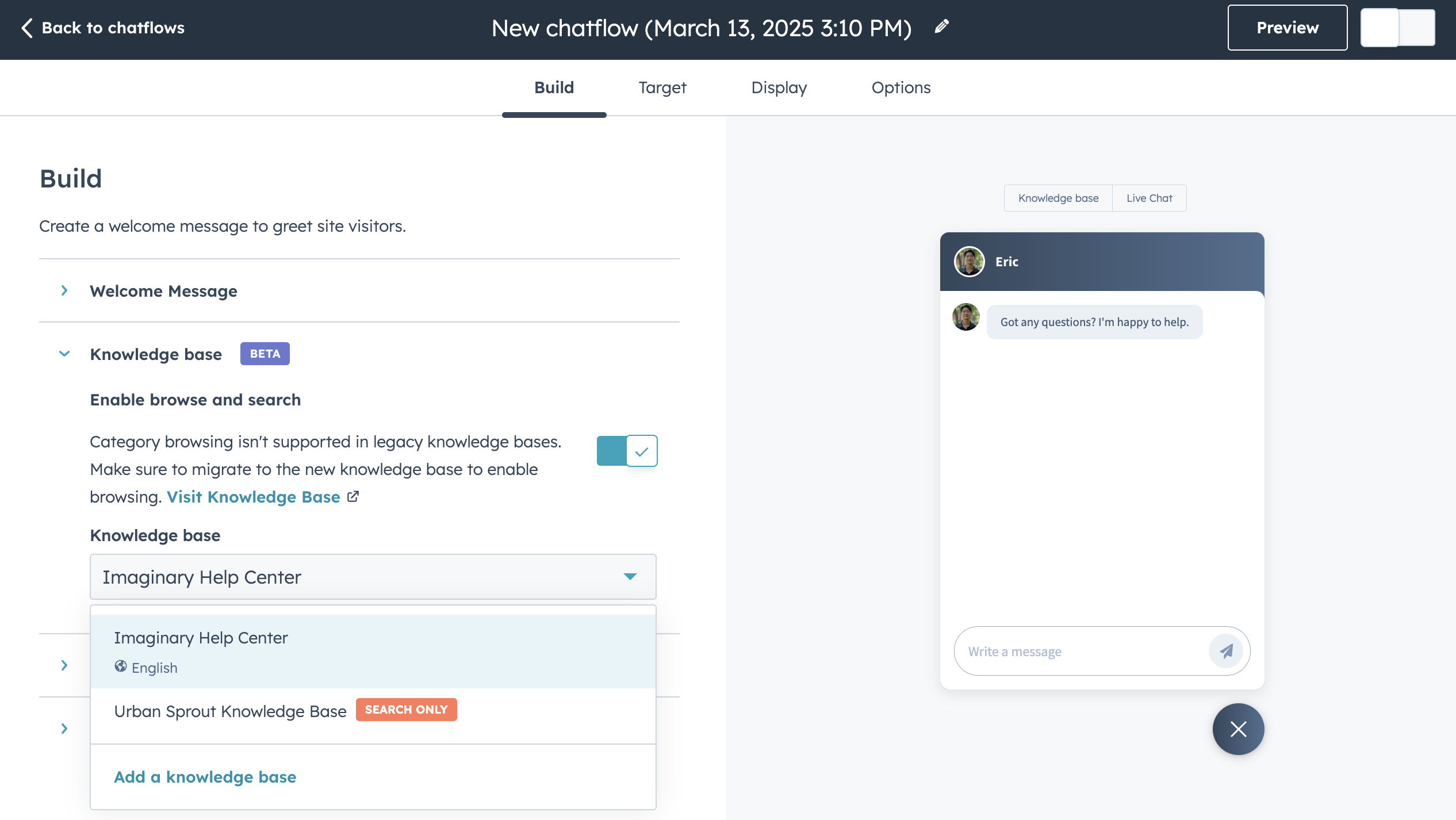
Task: Click the BETA badge
Action: (x=265, y=354)
